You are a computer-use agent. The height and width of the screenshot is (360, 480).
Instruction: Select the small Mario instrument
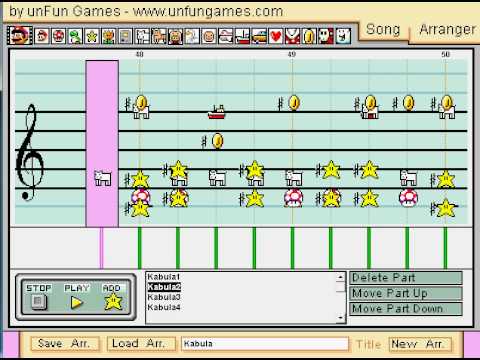pyautogui.click(x=42, y=36)
